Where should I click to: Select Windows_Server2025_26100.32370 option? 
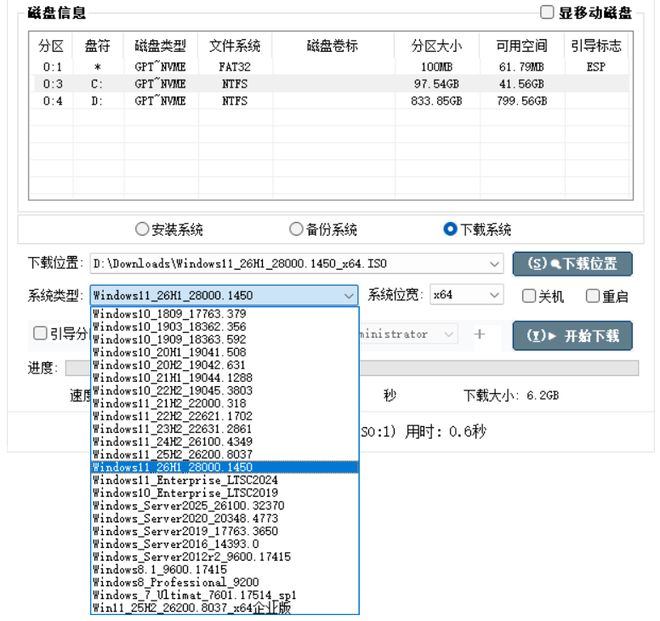(225, 506)
